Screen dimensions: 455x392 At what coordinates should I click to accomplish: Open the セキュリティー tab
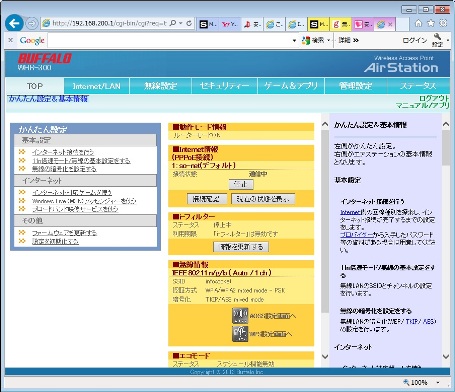point(224,86)
